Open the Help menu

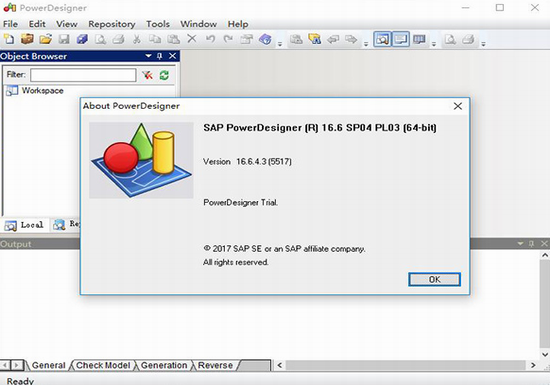238,24
